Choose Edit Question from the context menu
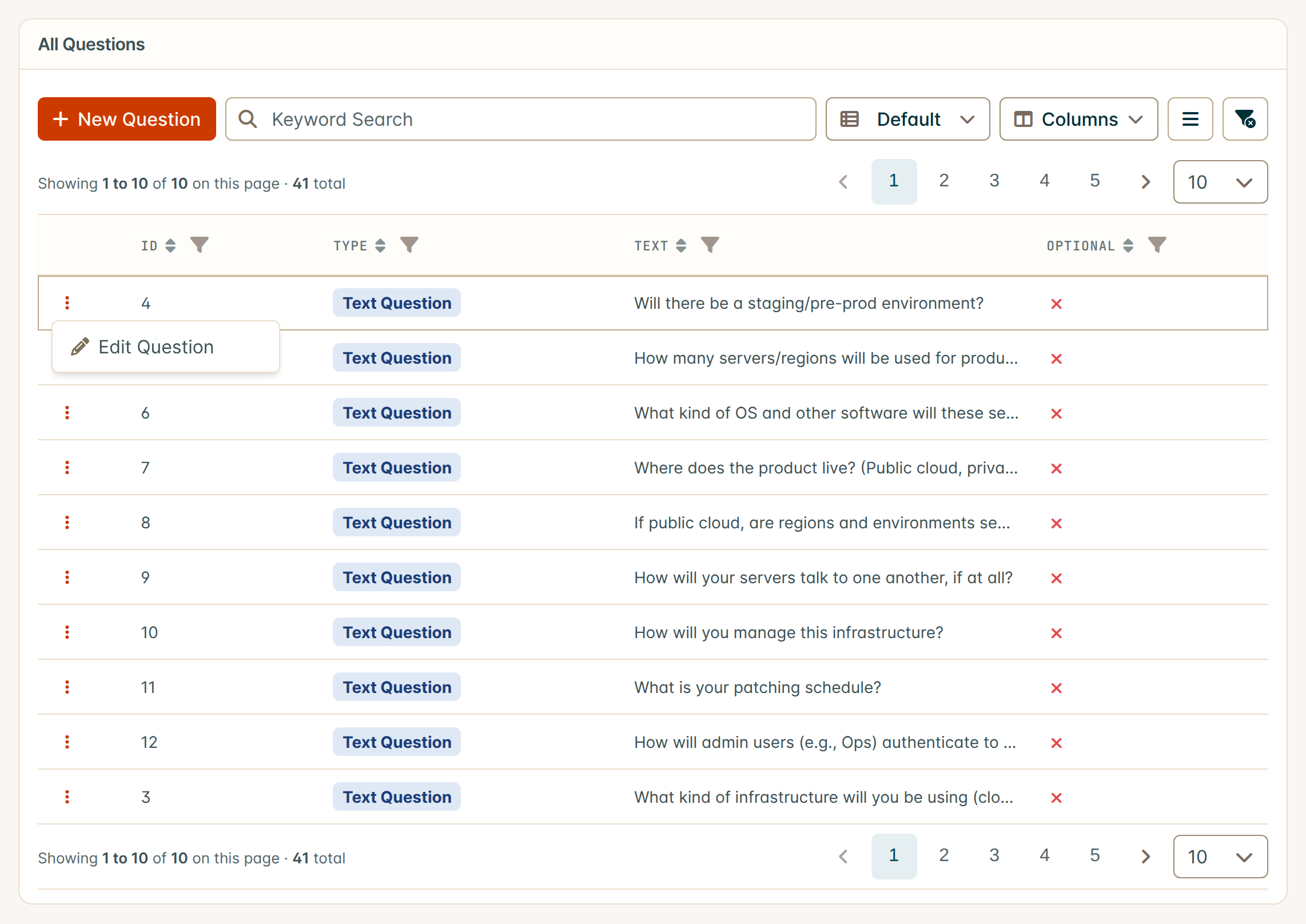This screenshot has height=924, width=1306. [x=165, y=347]
